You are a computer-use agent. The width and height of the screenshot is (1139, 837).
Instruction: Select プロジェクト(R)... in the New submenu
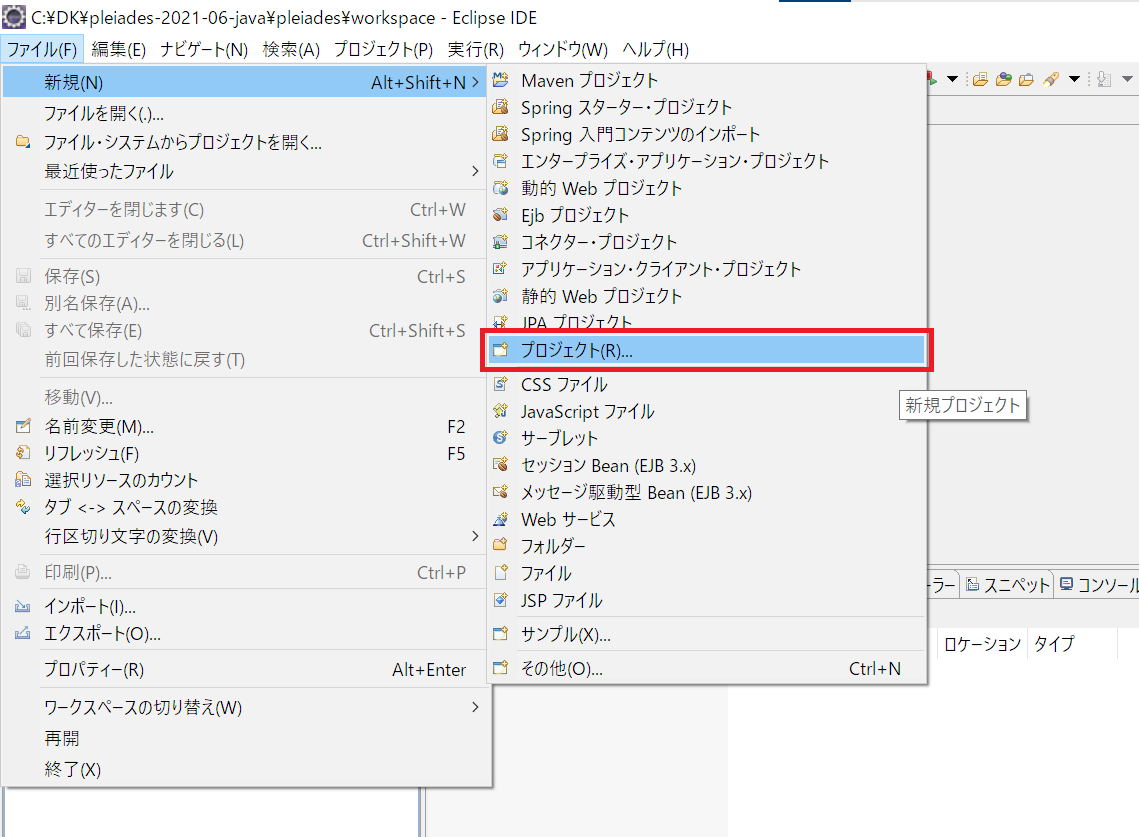click(x=706, y=350)
